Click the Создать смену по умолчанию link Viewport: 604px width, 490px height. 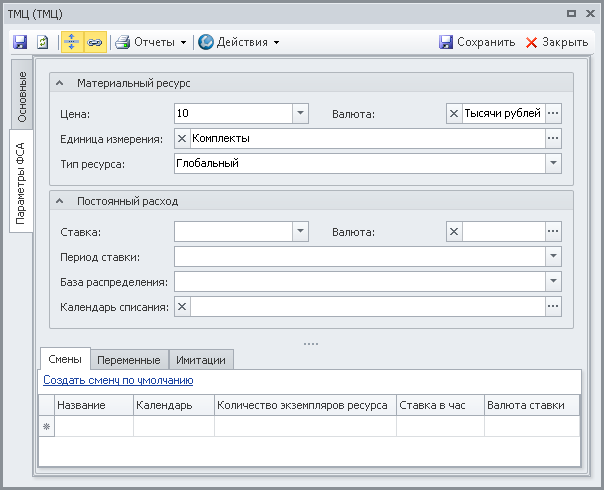pyautogui.click(x=118, y=380)
